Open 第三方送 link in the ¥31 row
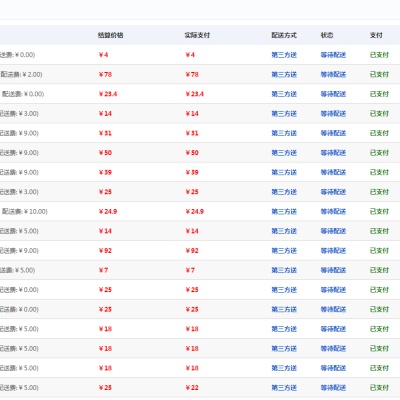Viewport: 400px width, 400px height. pyautogui.click(x=284, y=133)
